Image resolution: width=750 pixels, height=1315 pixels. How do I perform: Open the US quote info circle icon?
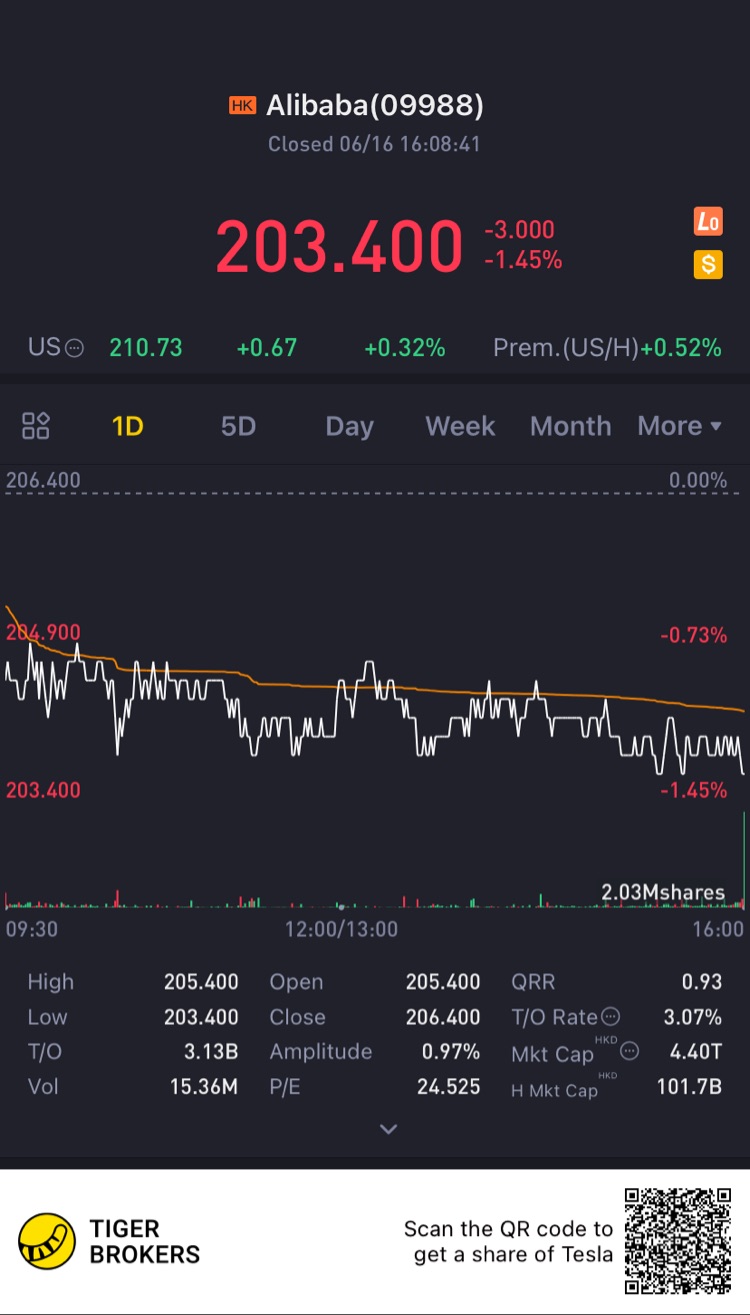coord(75,348)
